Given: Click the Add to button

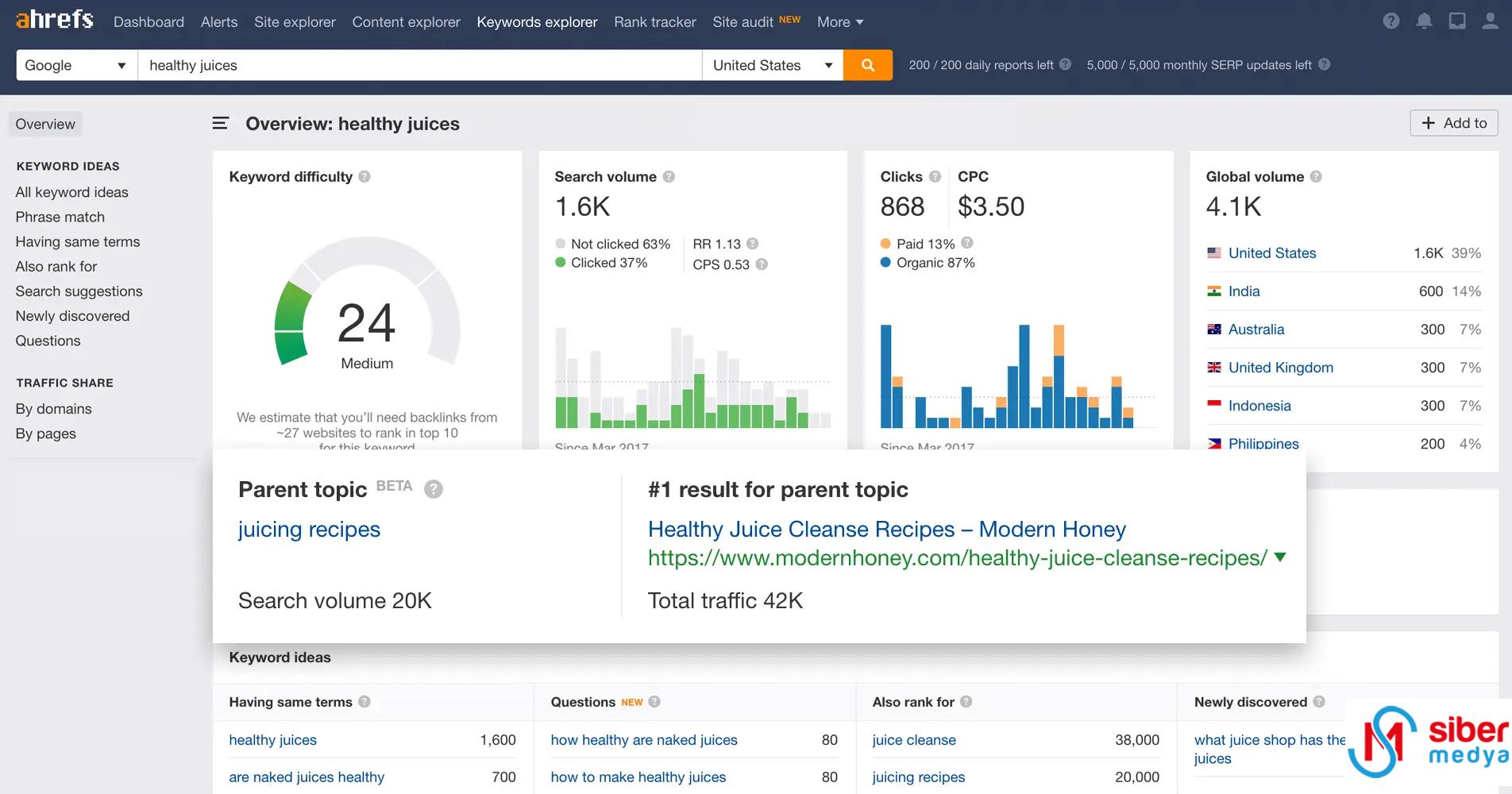Looking at the screenshot, I should pyautogui.click(x=1454, y=123).
